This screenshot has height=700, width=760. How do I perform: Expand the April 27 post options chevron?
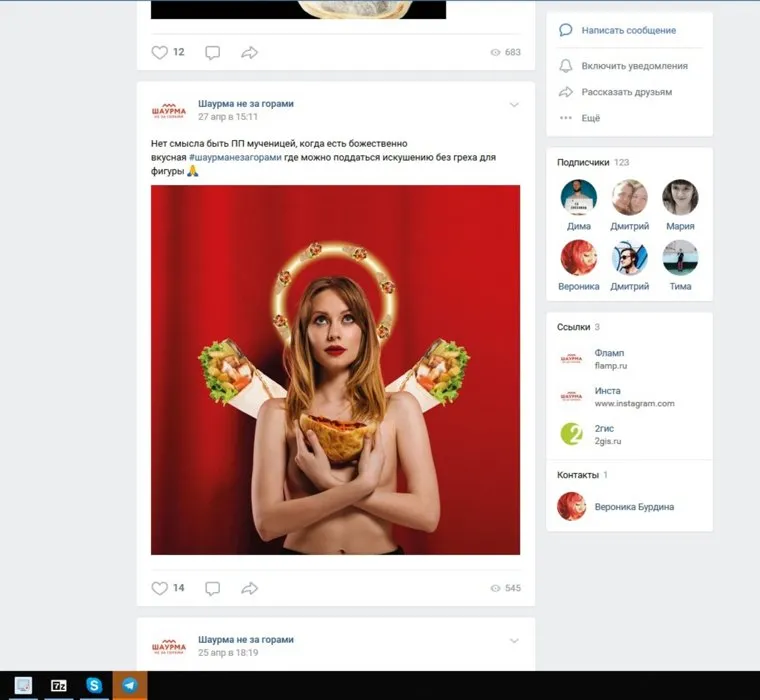(514, 105)
